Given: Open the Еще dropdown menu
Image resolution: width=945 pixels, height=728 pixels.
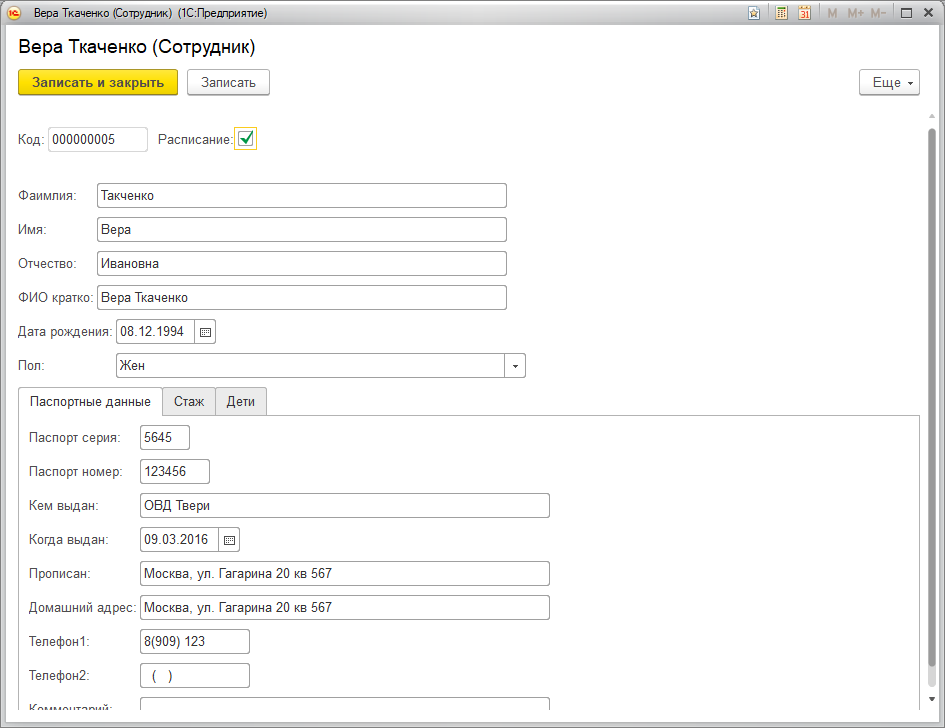Looking at the screenshot, I should [x=889, y=83].
